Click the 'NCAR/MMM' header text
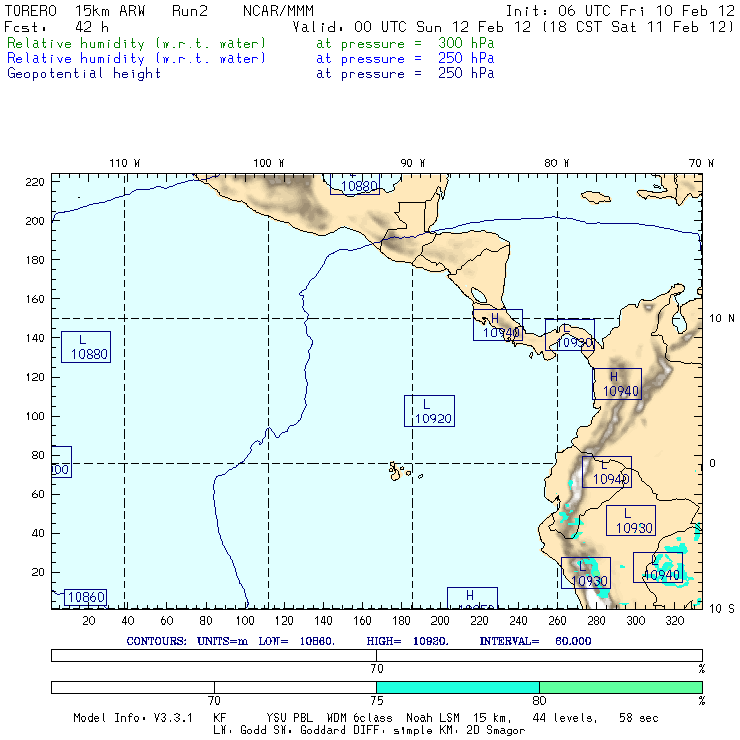Image resolution: width=740 pixels, height=740 pixels. [278, 11]
